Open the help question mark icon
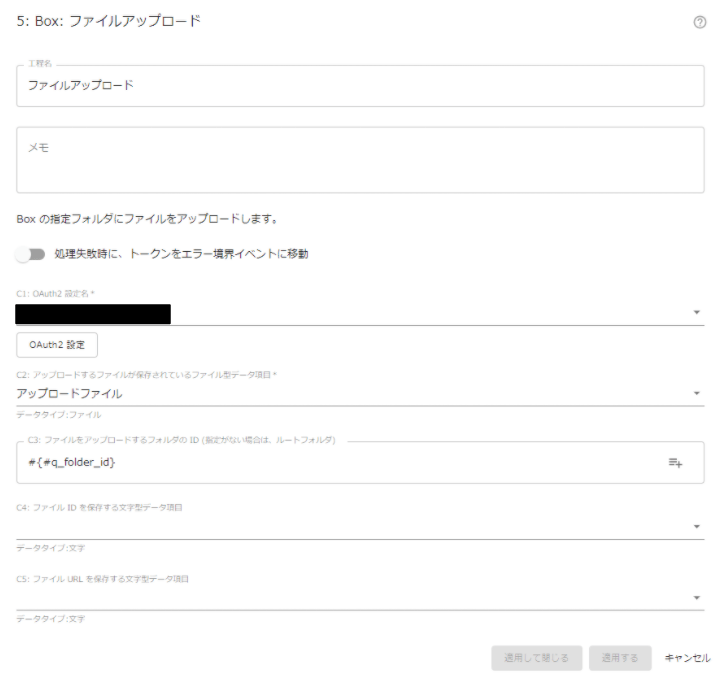Viewport: 722px width, 675px height. click(x=699, y=22)
